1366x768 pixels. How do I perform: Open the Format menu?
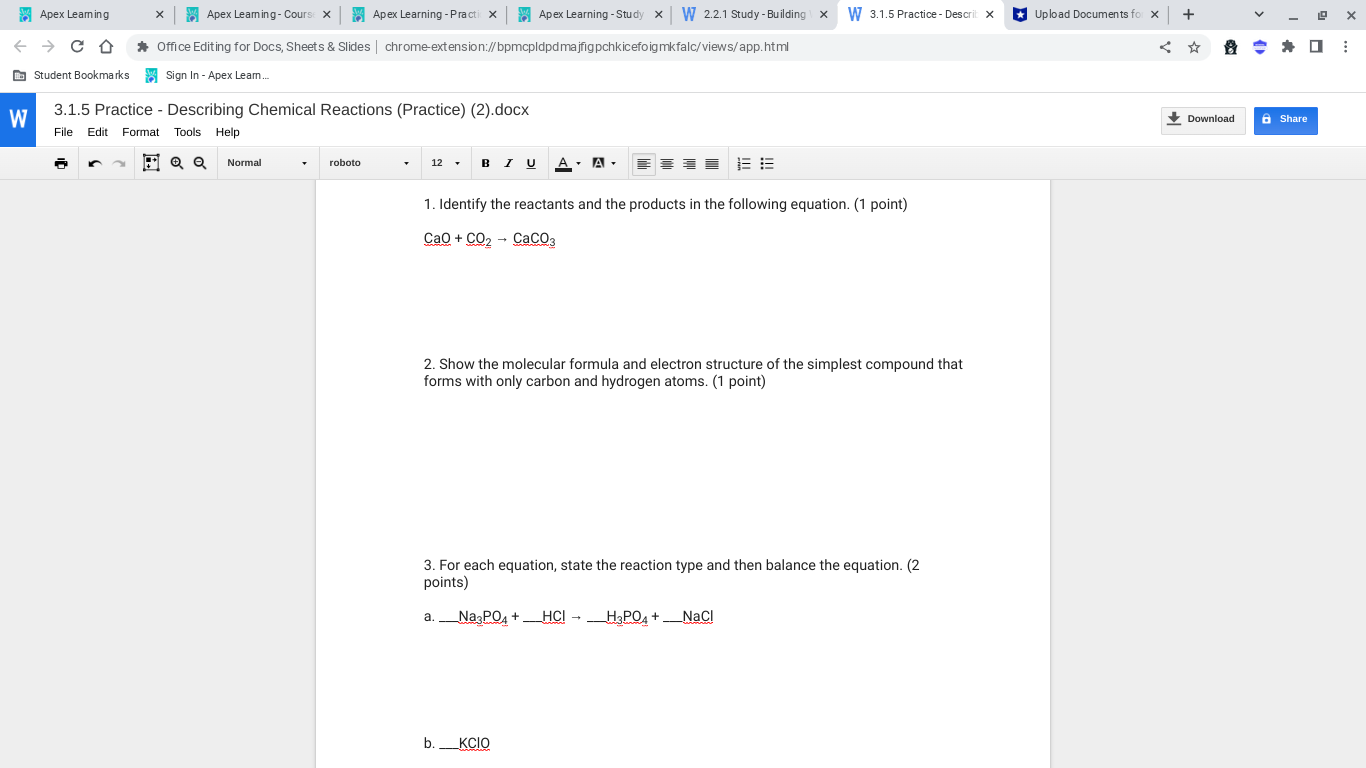140,131
